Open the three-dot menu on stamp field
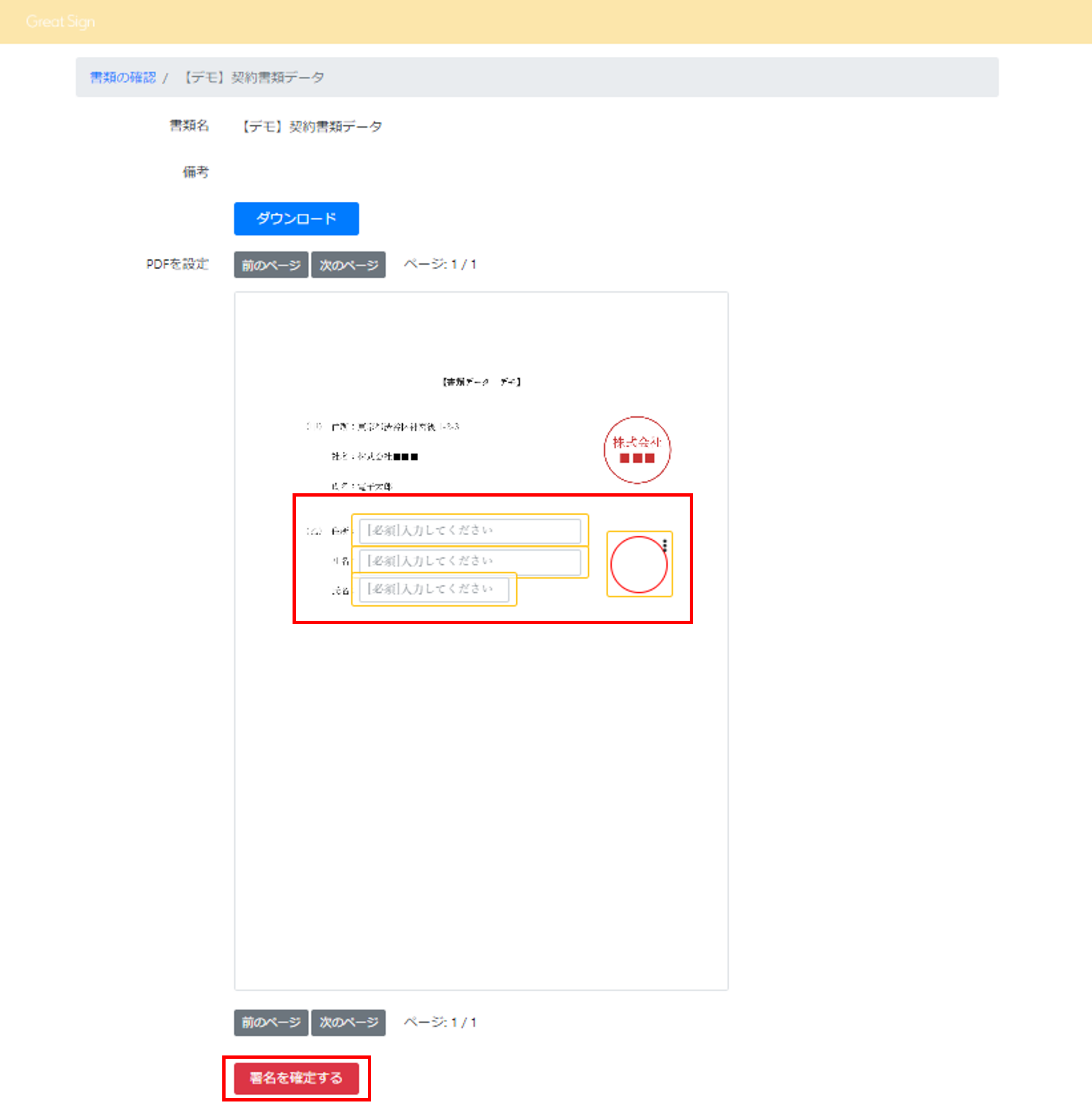This screenshot has width=1092, height=1108. coord(664,545)
